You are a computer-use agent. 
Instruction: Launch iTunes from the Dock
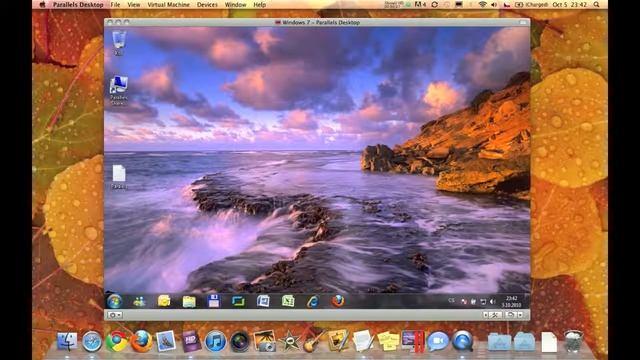[215, 341]
